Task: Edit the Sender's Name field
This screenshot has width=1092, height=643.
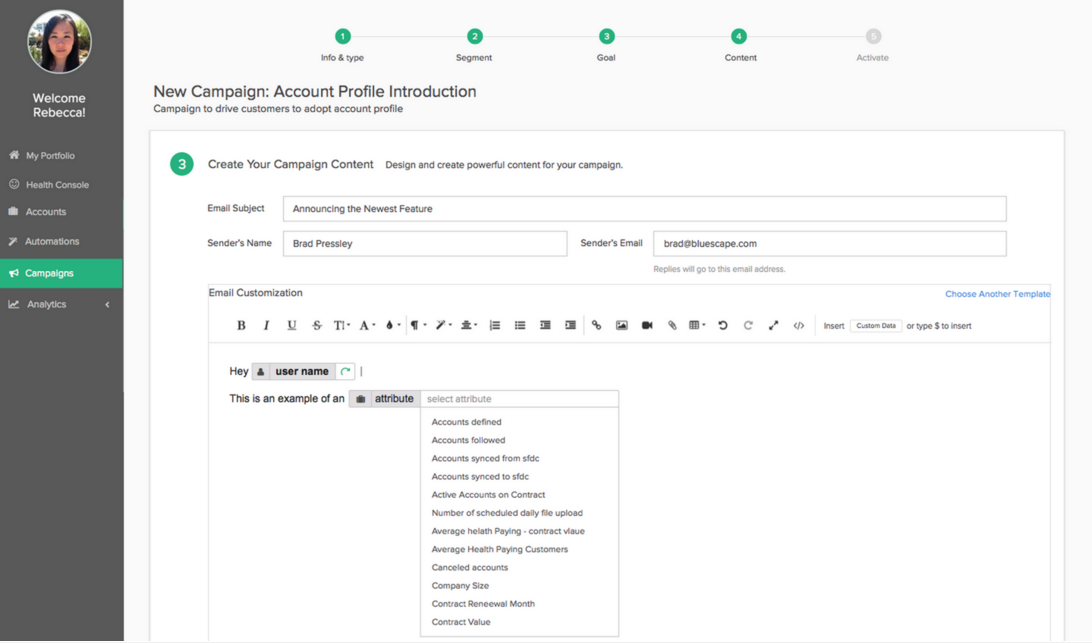Action: click(425, 244)
